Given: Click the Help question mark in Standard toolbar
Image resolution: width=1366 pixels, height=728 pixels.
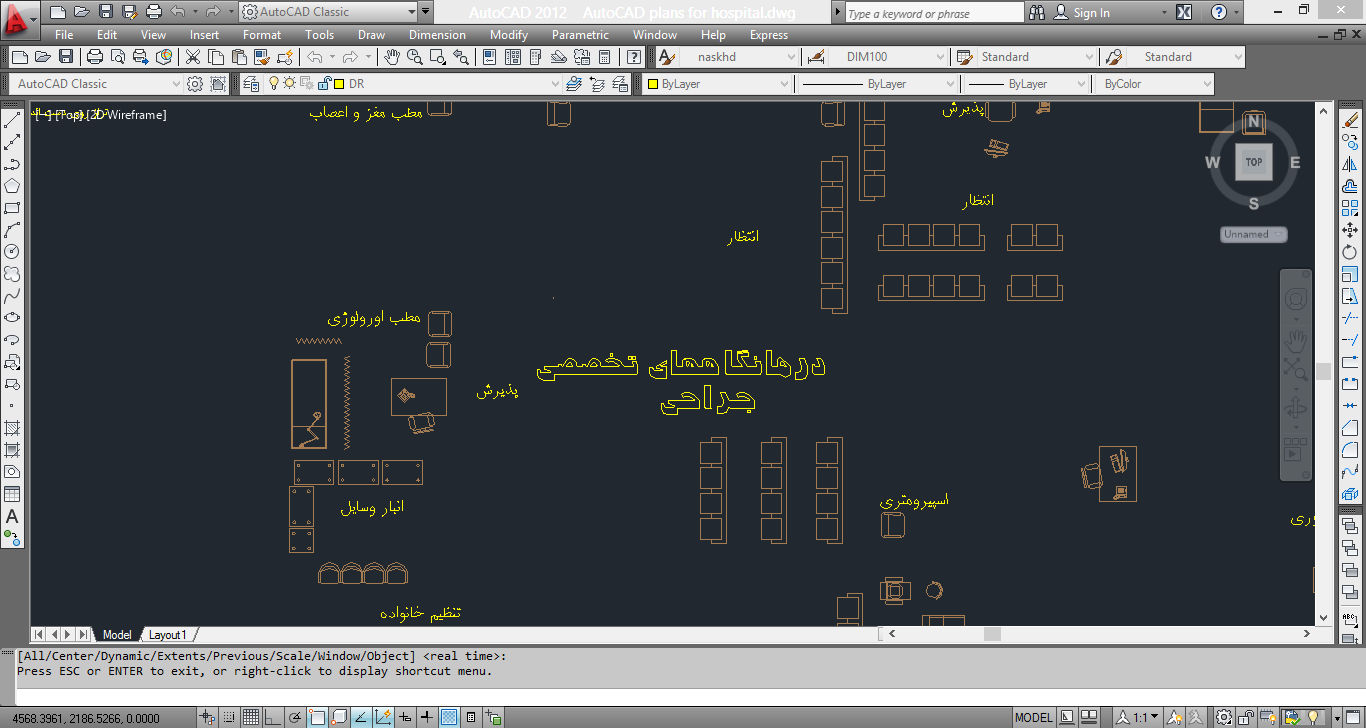Looking at the screenshot, I should click(x=634, y=57).
